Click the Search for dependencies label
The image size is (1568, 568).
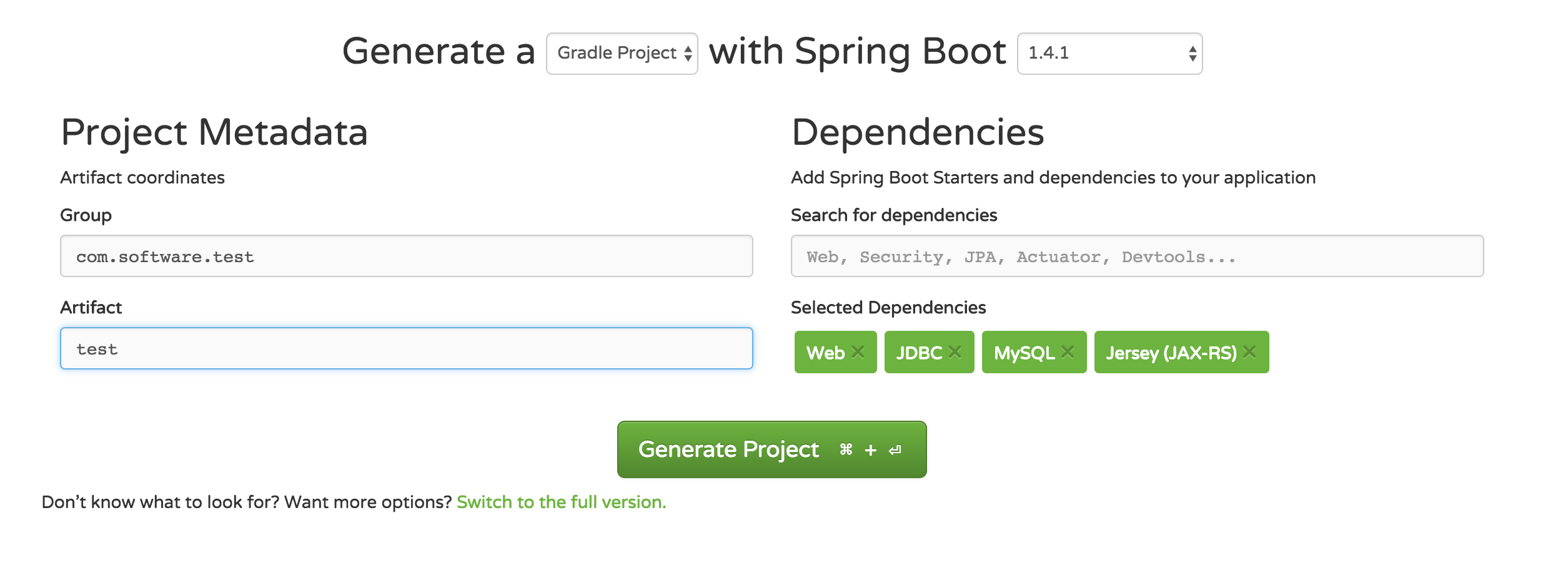894,215
